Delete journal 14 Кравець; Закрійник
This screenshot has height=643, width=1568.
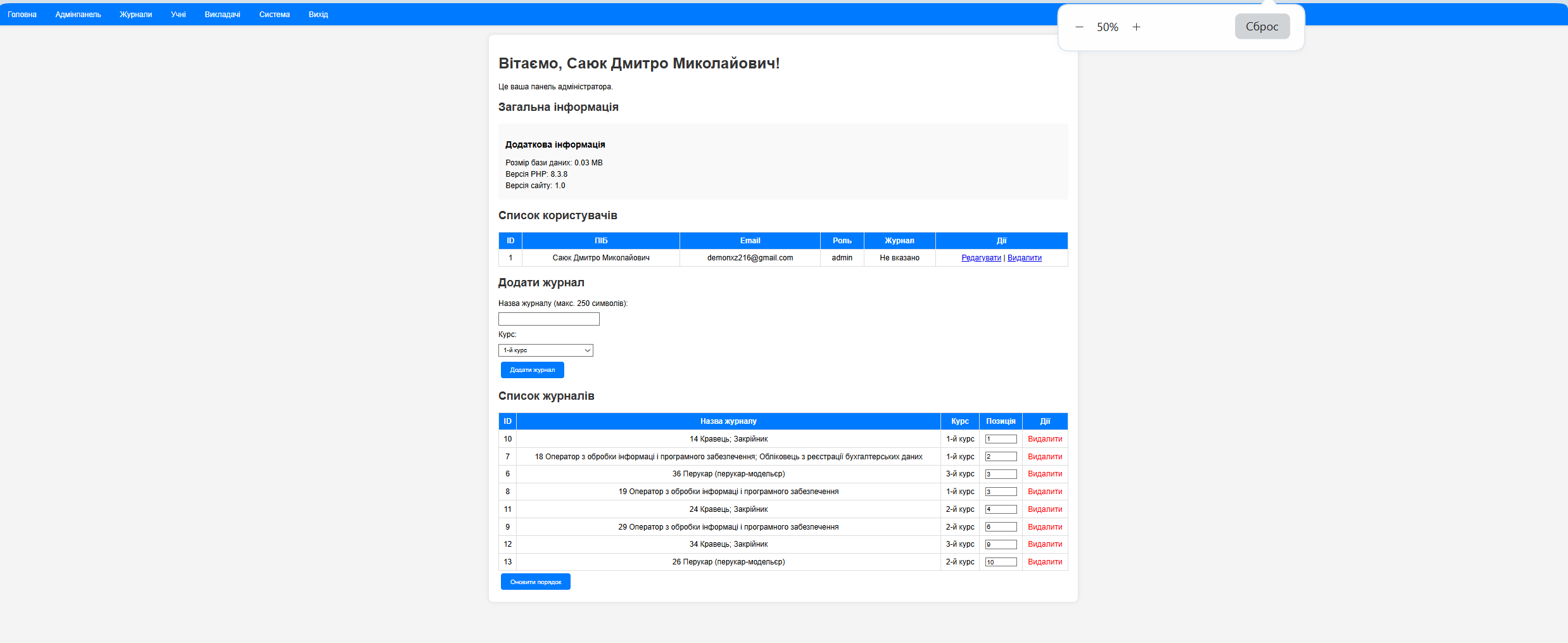pos(1044,439)
